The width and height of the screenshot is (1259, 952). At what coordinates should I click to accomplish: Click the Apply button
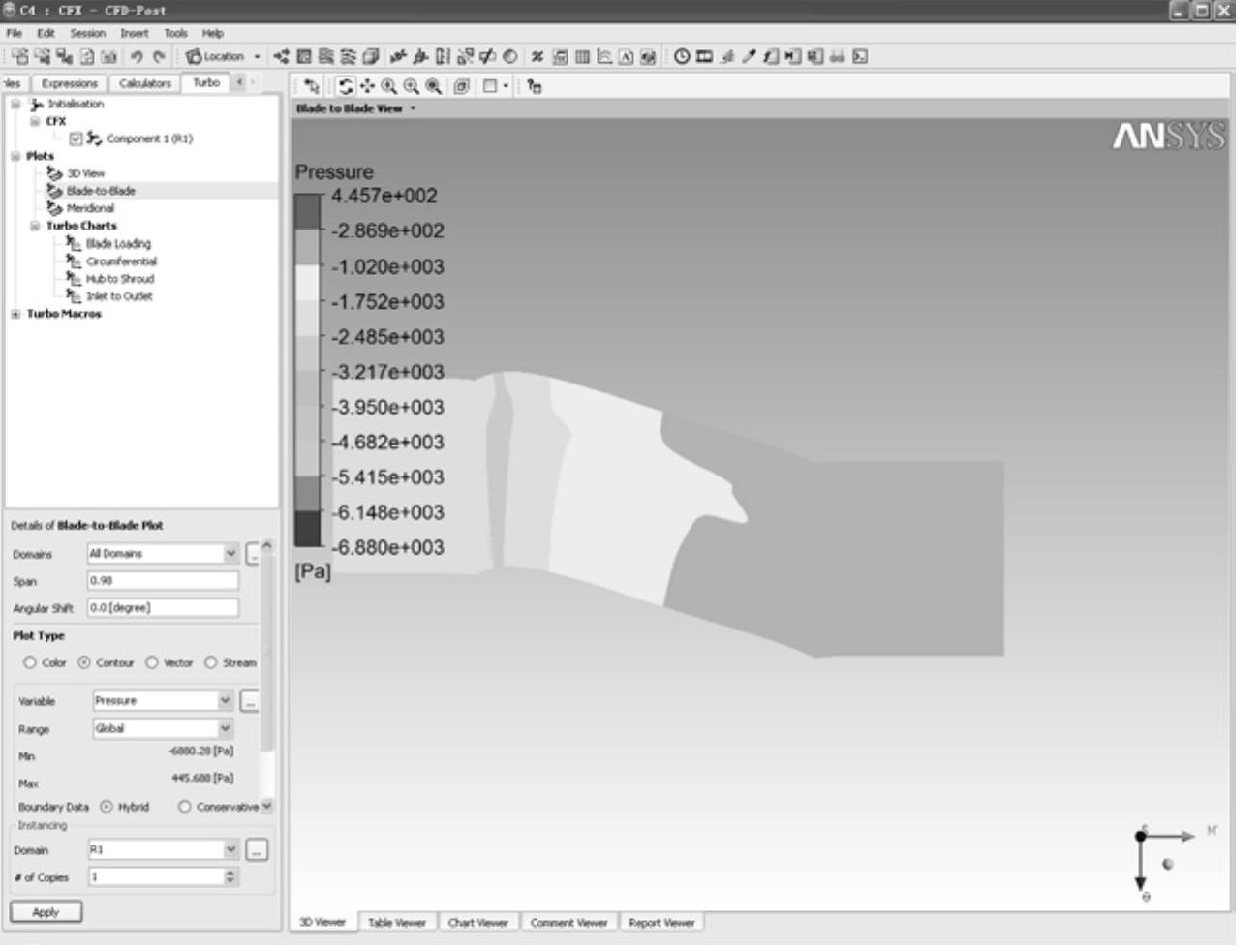pyautogui.click(x=46, y=911)
